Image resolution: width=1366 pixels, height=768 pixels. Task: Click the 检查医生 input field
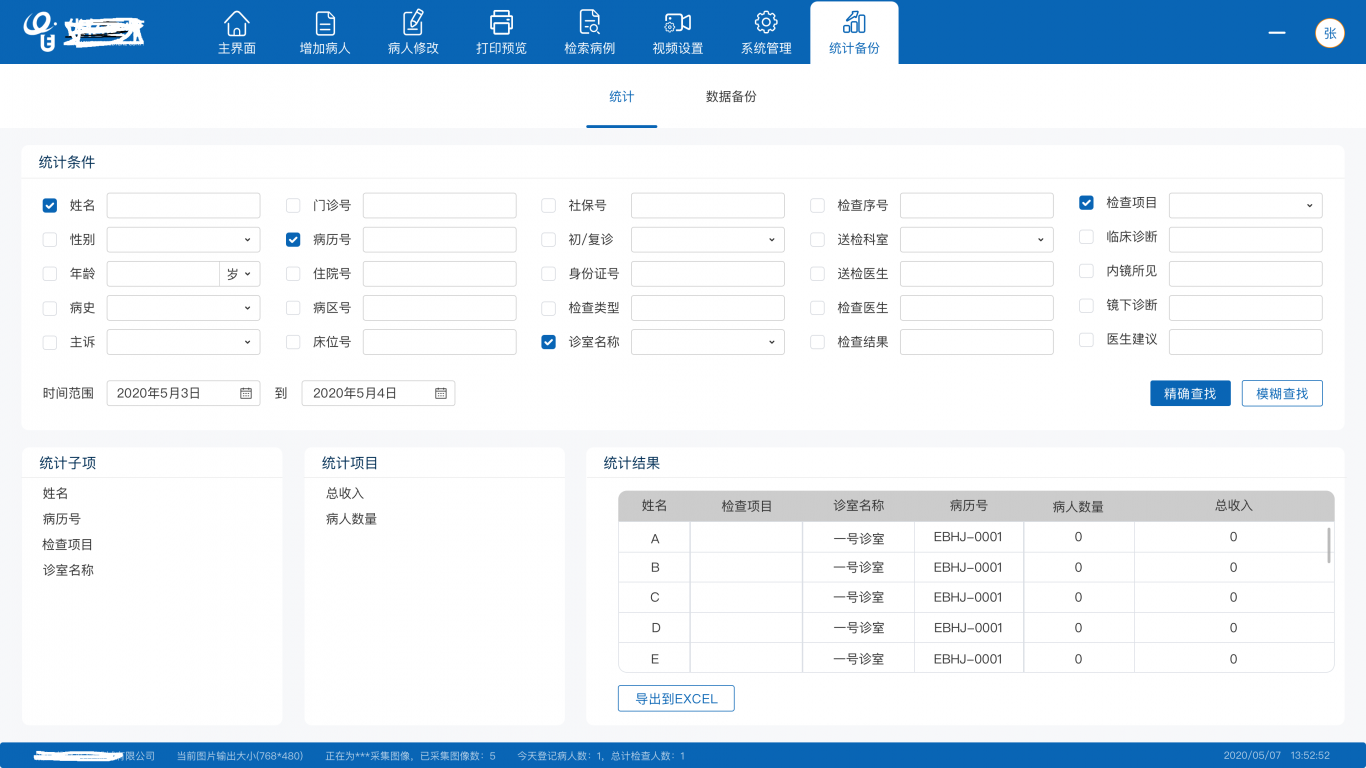click(x=977, y=307)
